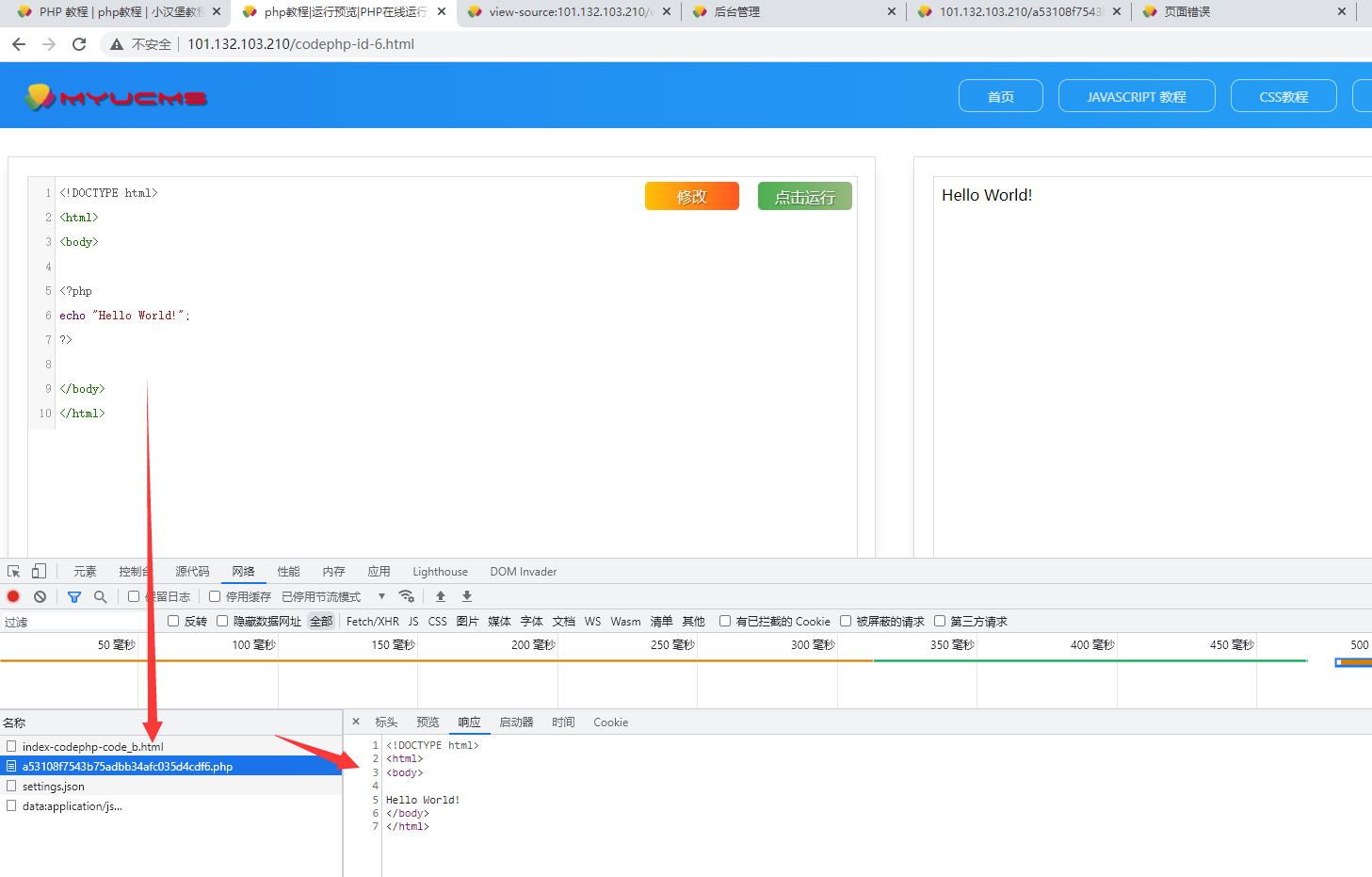Show the 时间 tab of the request
The image size is (1372, 877).
point(563,722)
